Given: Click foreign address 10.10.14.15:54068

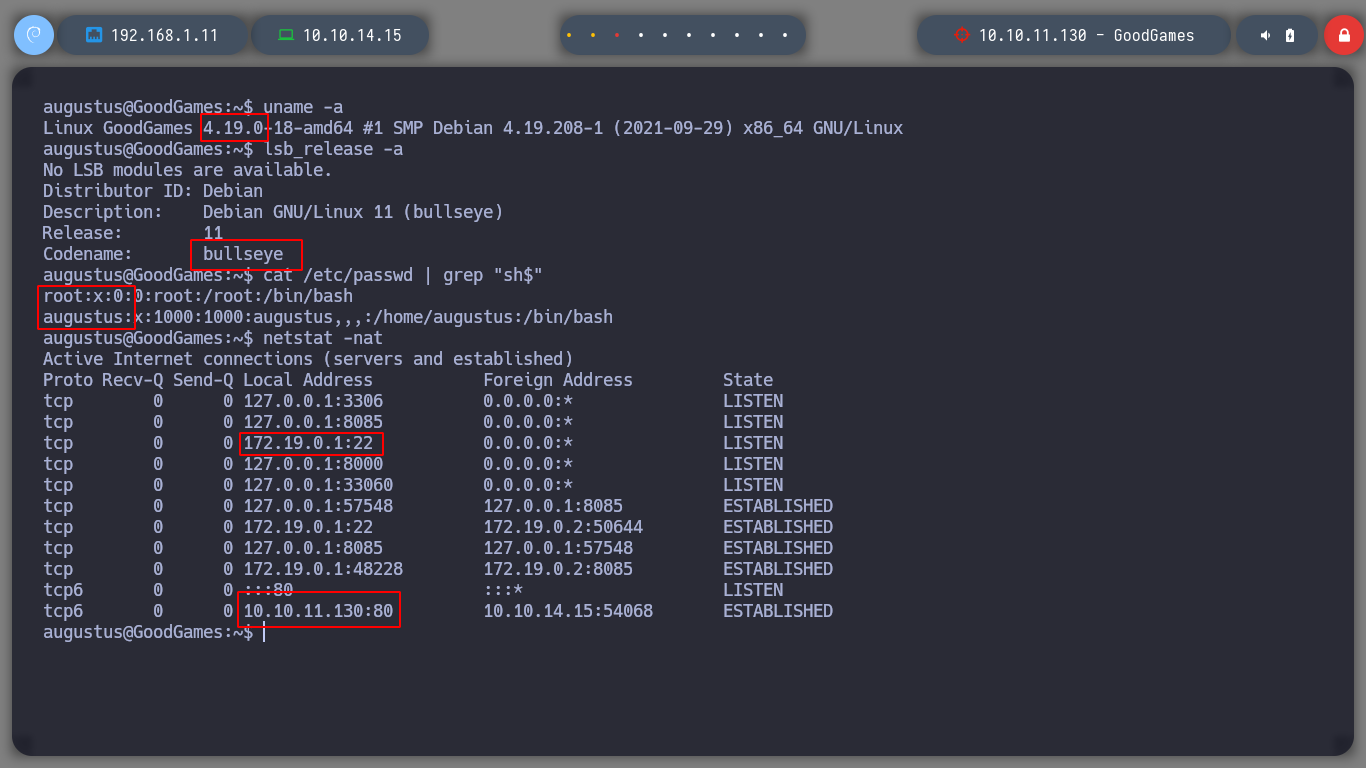Looking at the screenshot, I should 568,611.
